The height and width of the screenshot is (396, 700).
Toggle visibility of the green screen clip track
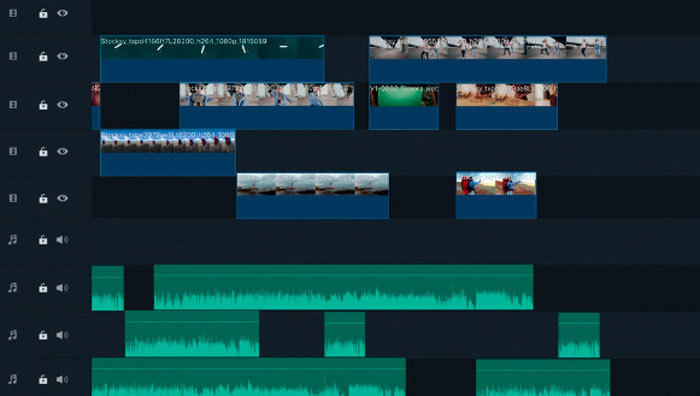62,104
